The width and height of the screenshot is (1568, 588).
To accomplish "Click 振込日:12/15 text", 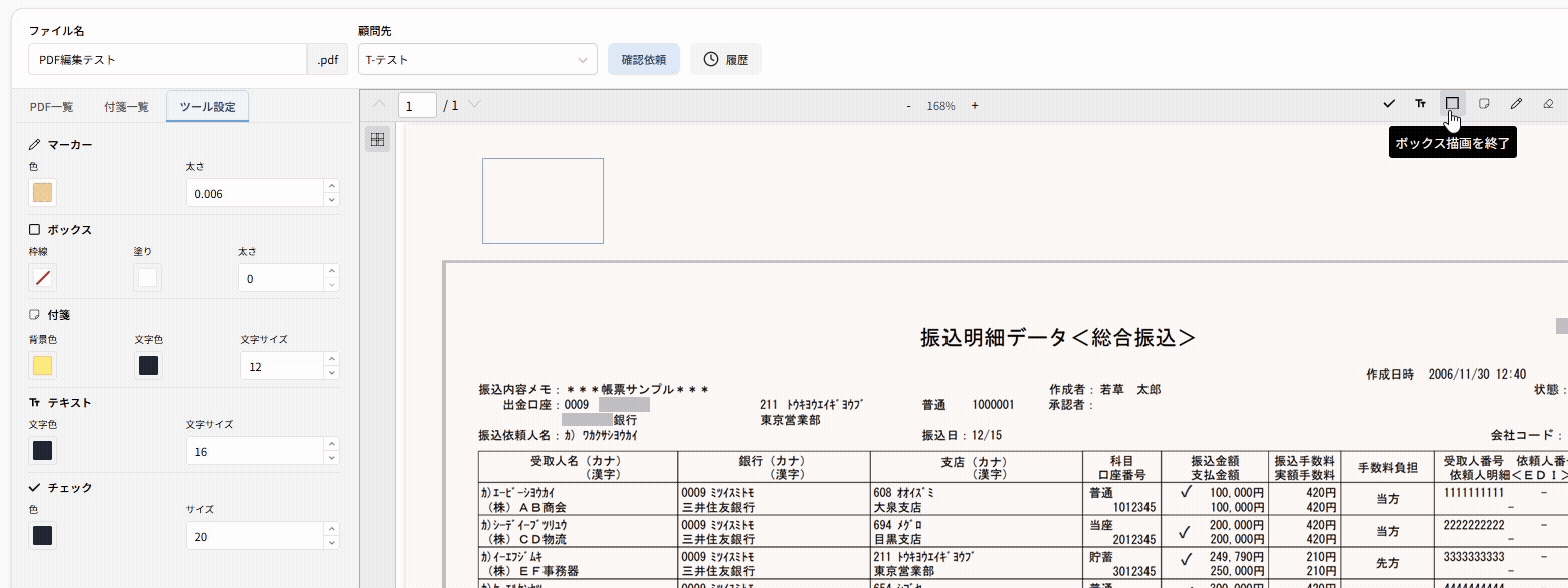I will tap(962, 436).
